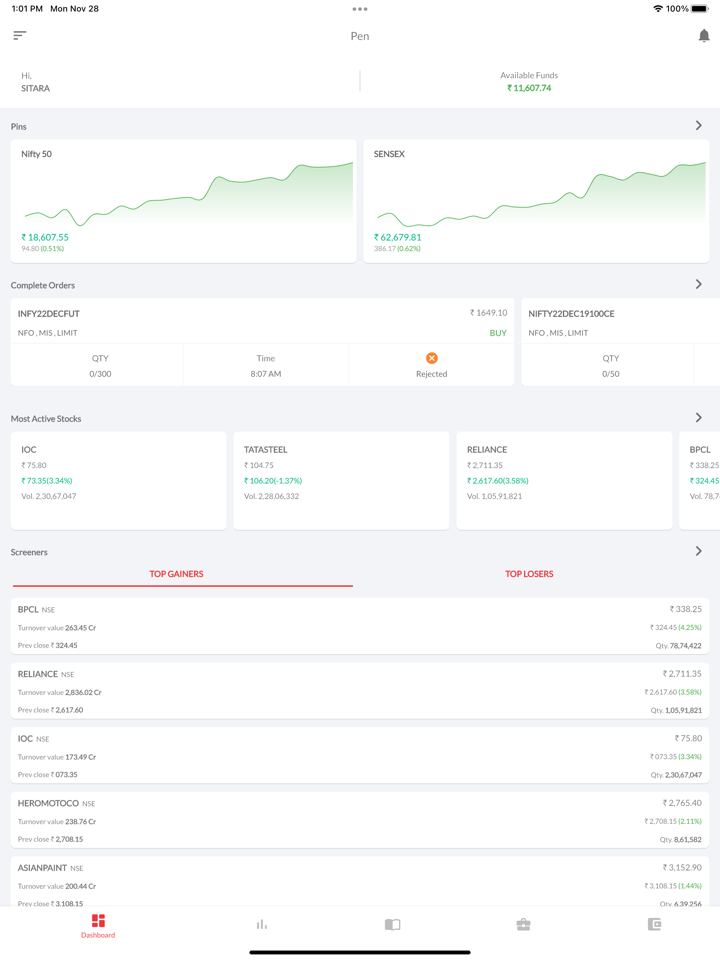Open the INFY22DECFUT order card
The height and width of the screenshot is (960, 720).
coord(262,322)
